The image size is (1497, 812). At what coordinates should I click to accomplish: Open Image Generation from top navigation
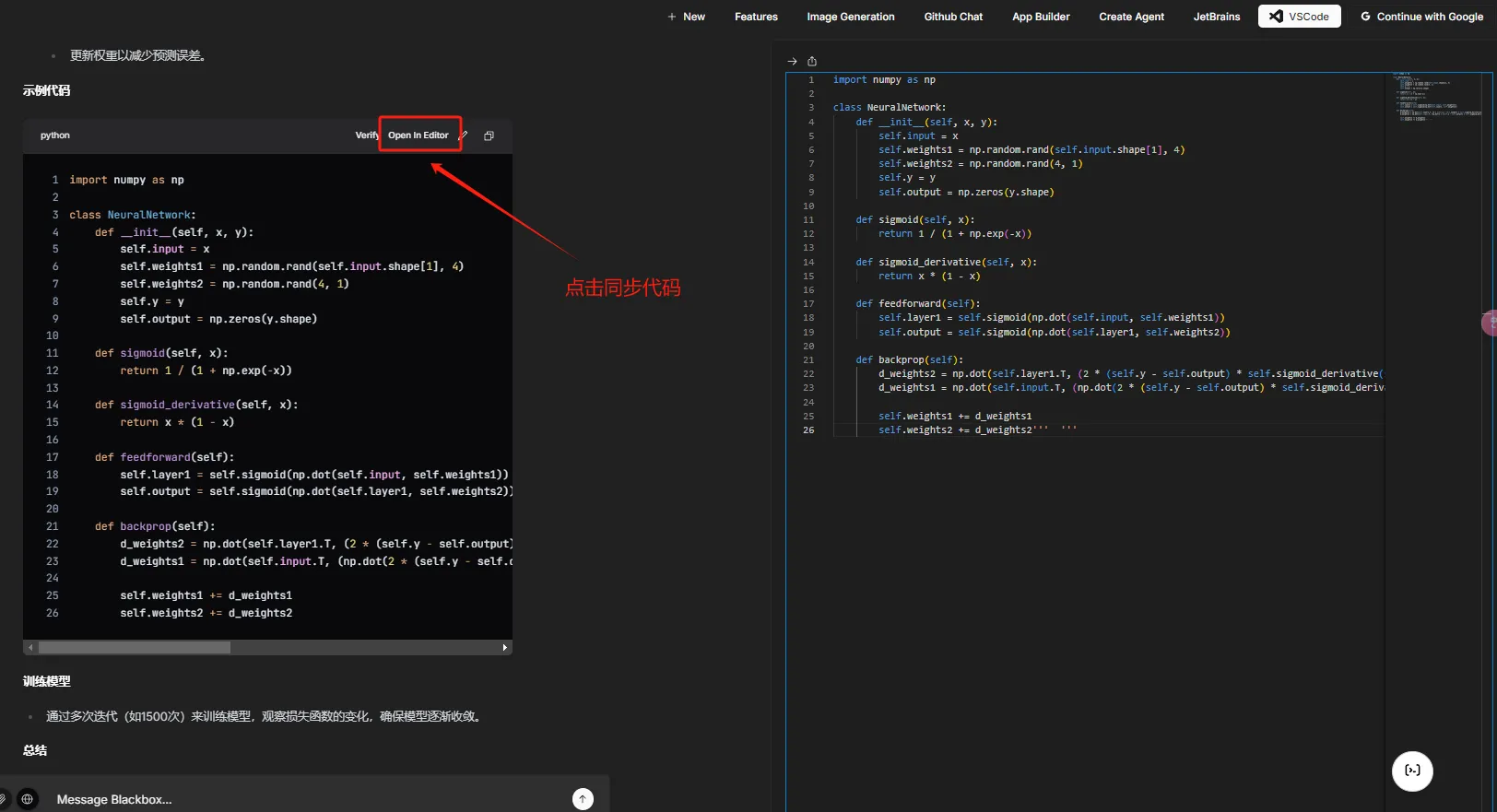[850, 17]
